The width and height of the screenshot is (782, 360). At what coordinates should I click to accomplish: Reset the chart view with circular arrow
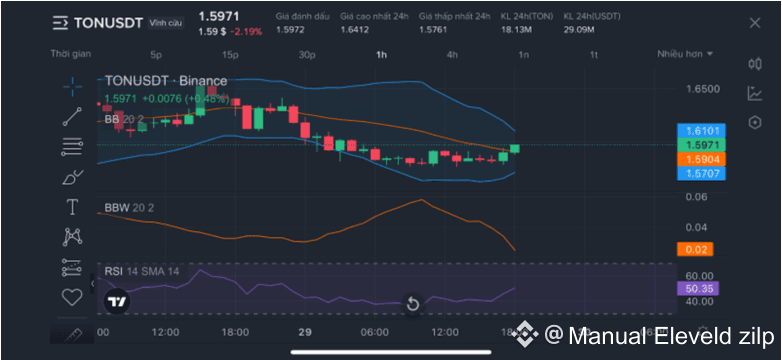[x=413, y=303]
